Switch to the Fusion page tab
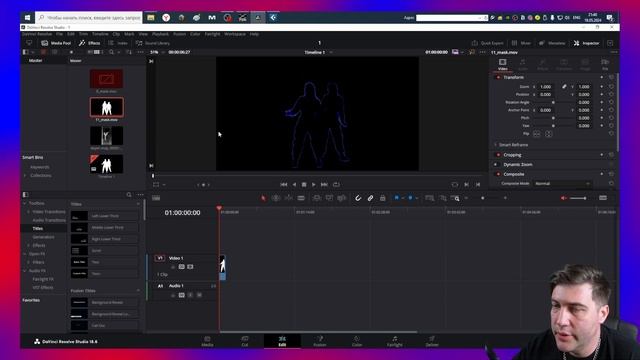The width and height of the screenshot is (640, 360). (x=320, y=341)
